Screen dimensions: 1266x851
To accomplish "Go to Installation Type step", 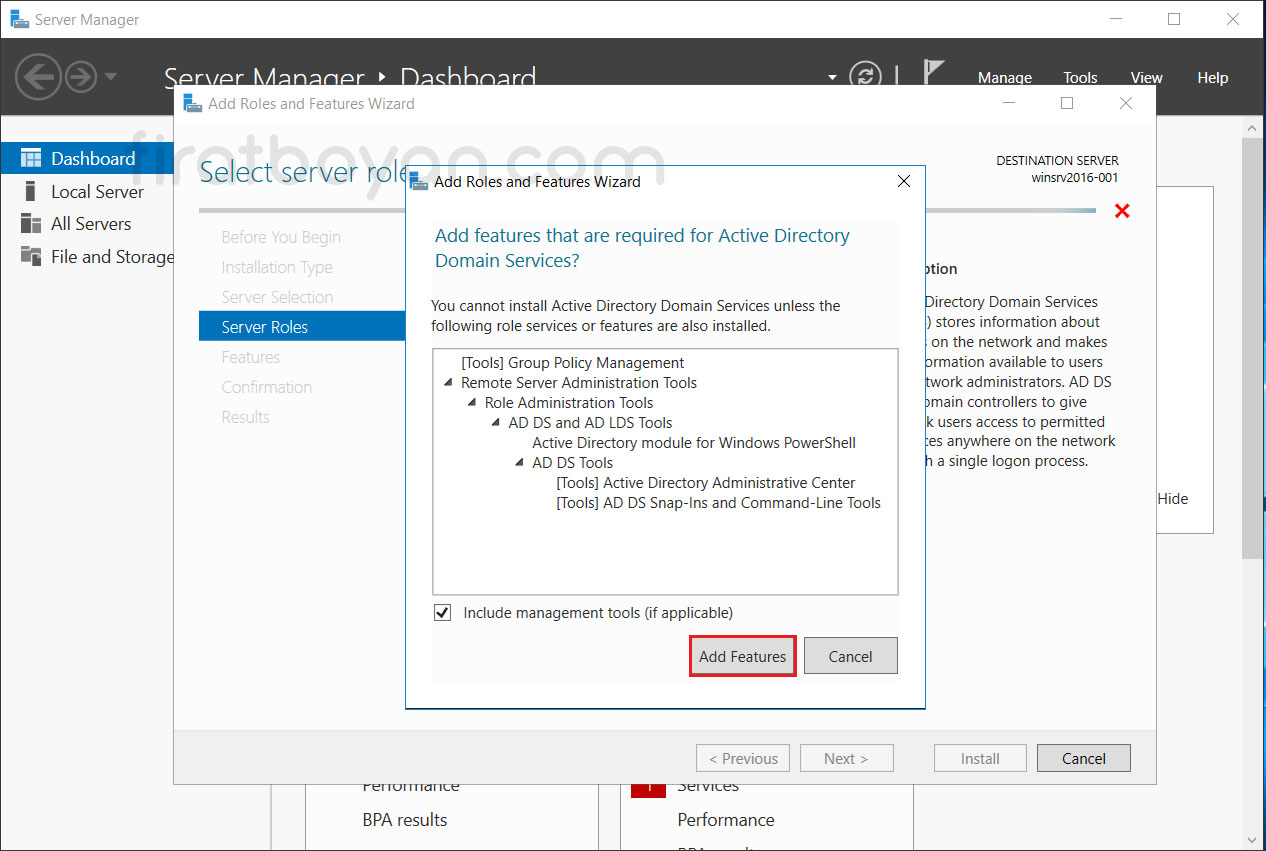I will coord(277,267).
